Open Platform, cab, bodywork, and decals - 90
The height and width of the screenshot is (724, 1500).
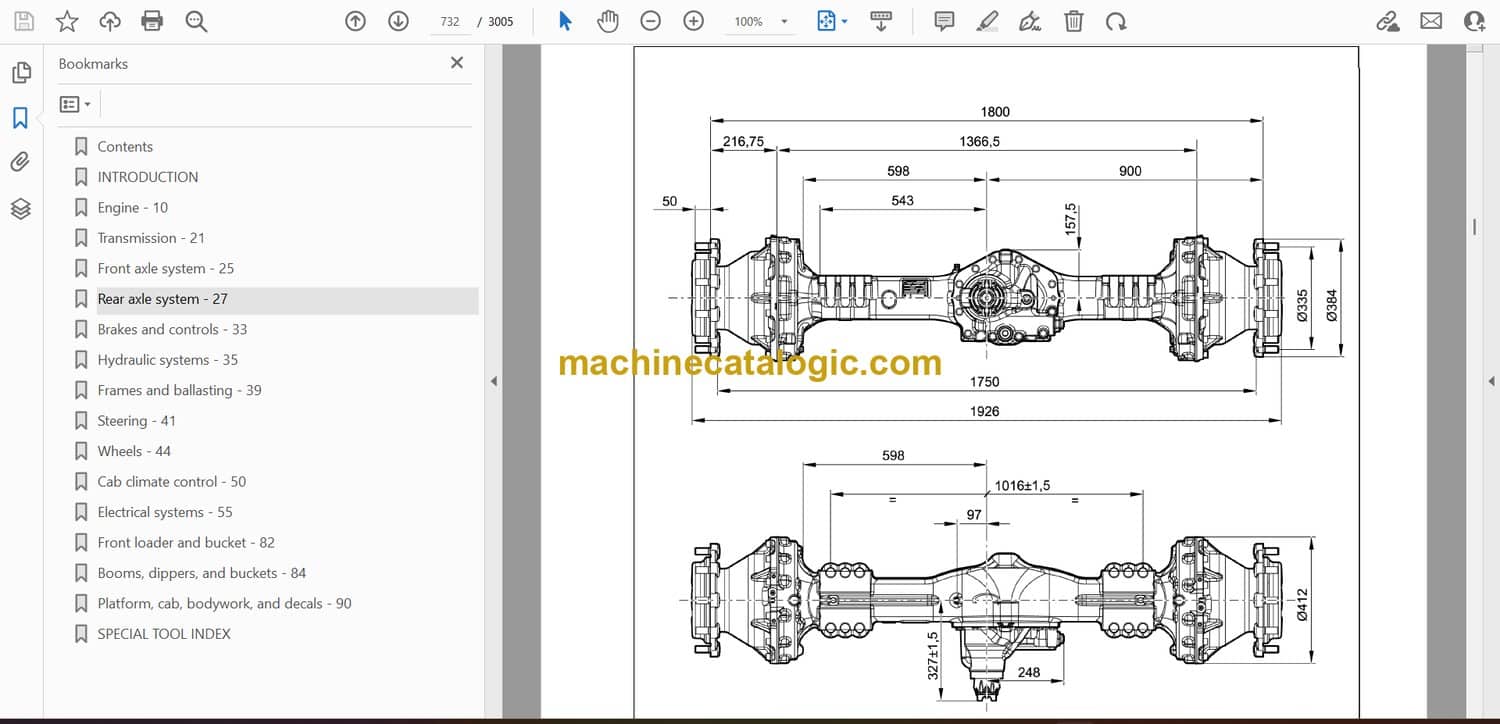(x=225, y=603)
